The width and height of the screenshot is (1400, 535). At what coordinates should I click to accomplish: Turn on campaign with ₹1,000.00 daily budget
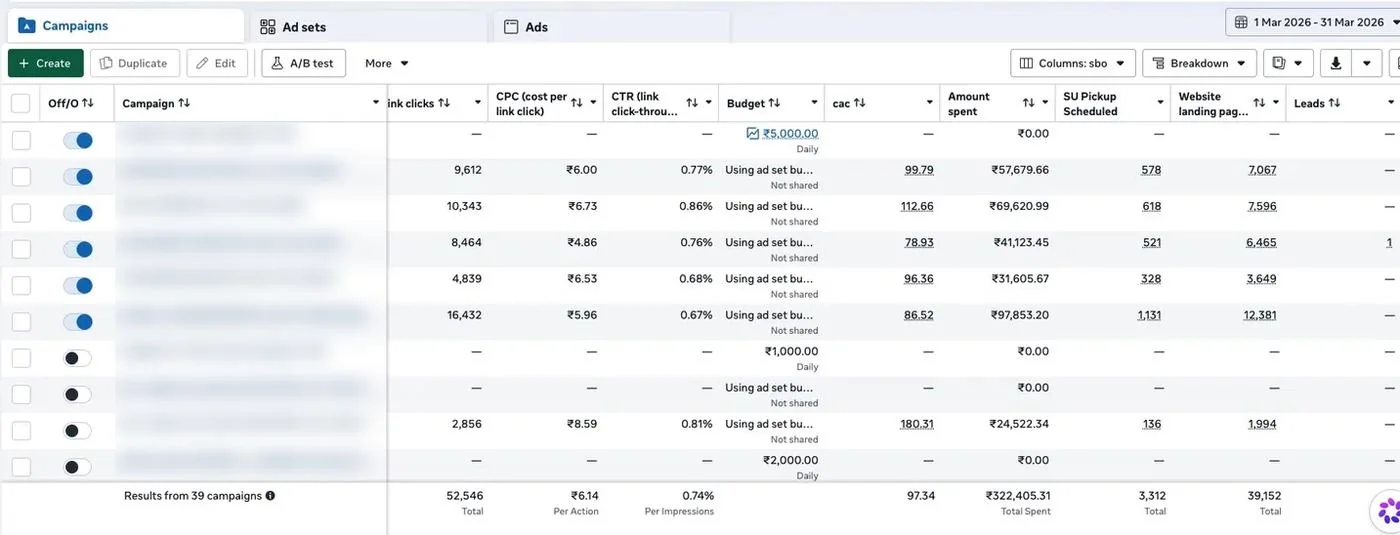[77, 358]
